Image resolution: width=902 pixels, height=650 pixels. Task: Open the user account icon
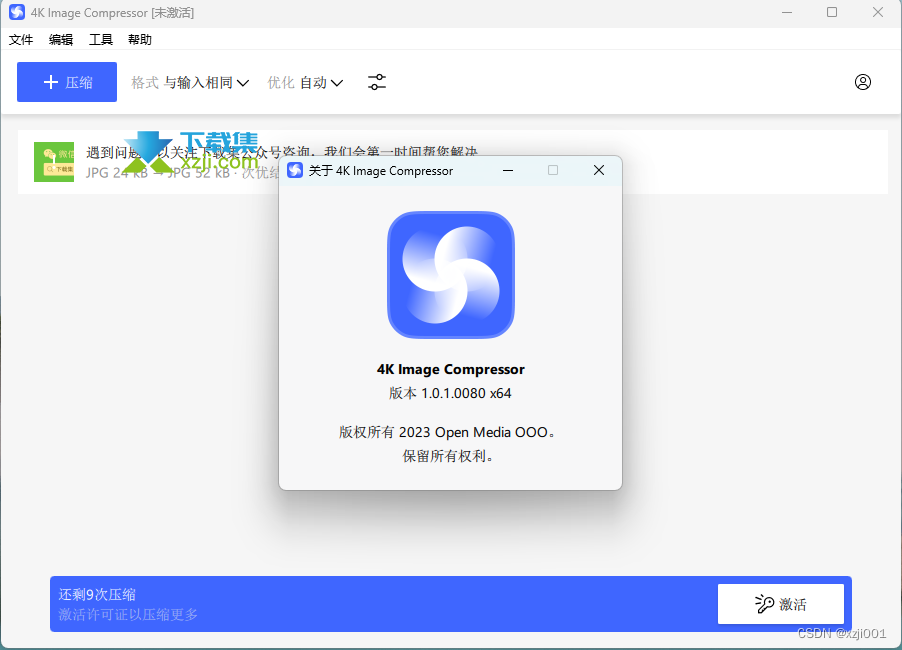862,82
